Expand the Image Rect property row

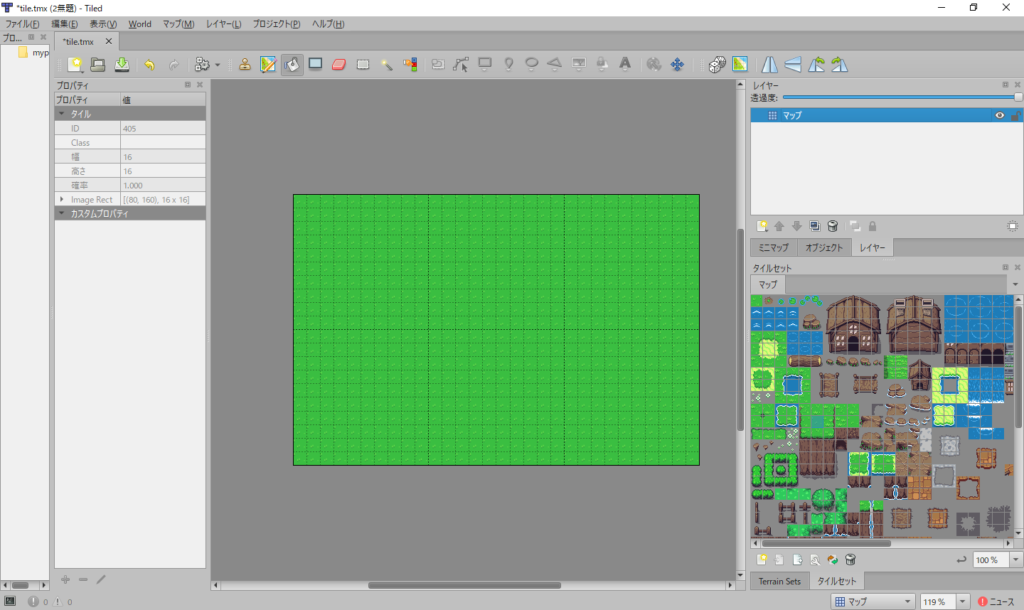tap(62, 200)
